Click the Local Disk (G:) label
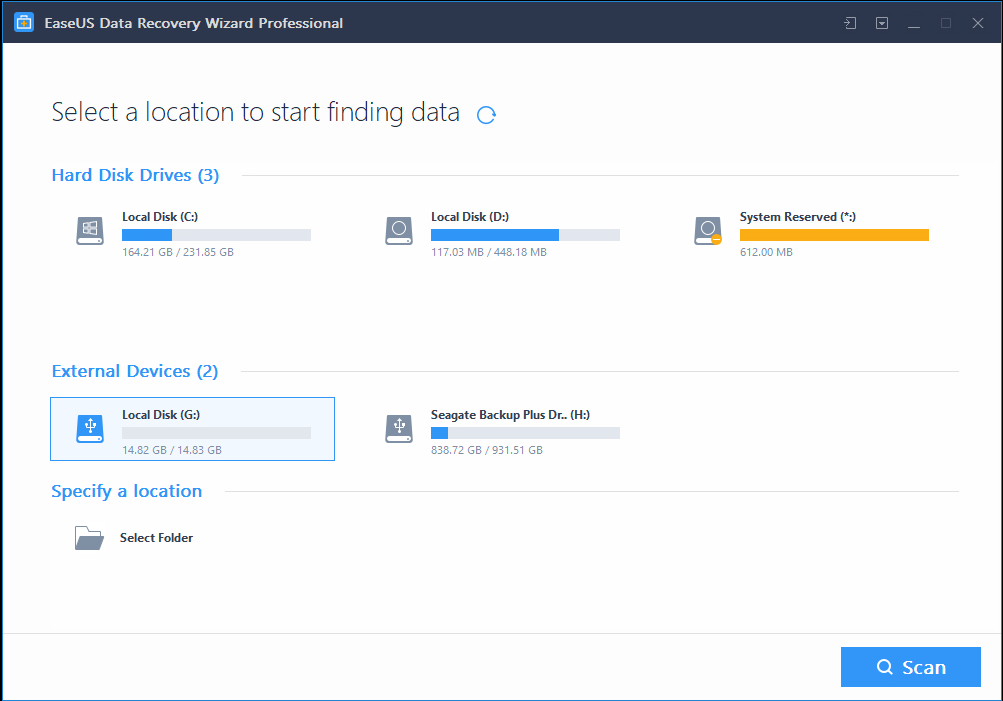The width and height of the screenshot is (1003, 701). (x=161, y=414)
